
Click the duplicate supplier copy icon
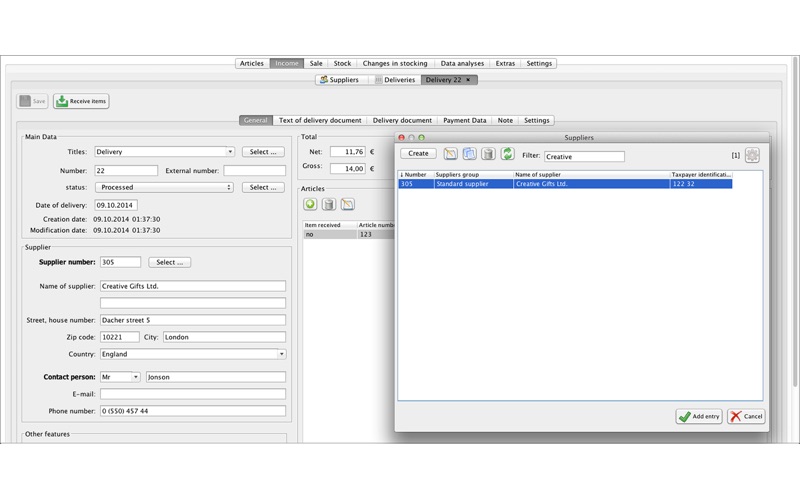point(469,154)
